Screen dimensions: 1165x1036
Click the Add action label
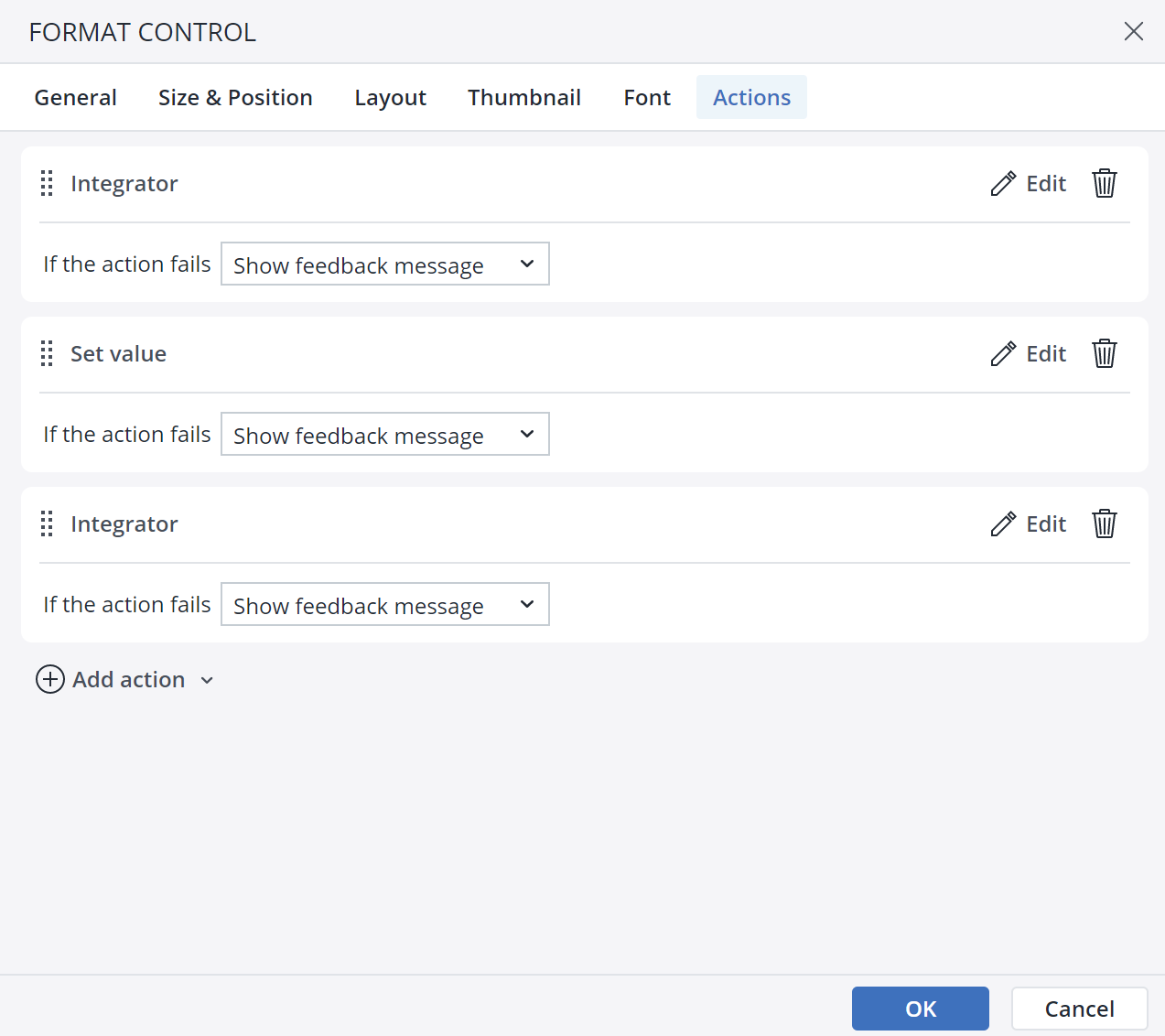[x=129, y=679]
